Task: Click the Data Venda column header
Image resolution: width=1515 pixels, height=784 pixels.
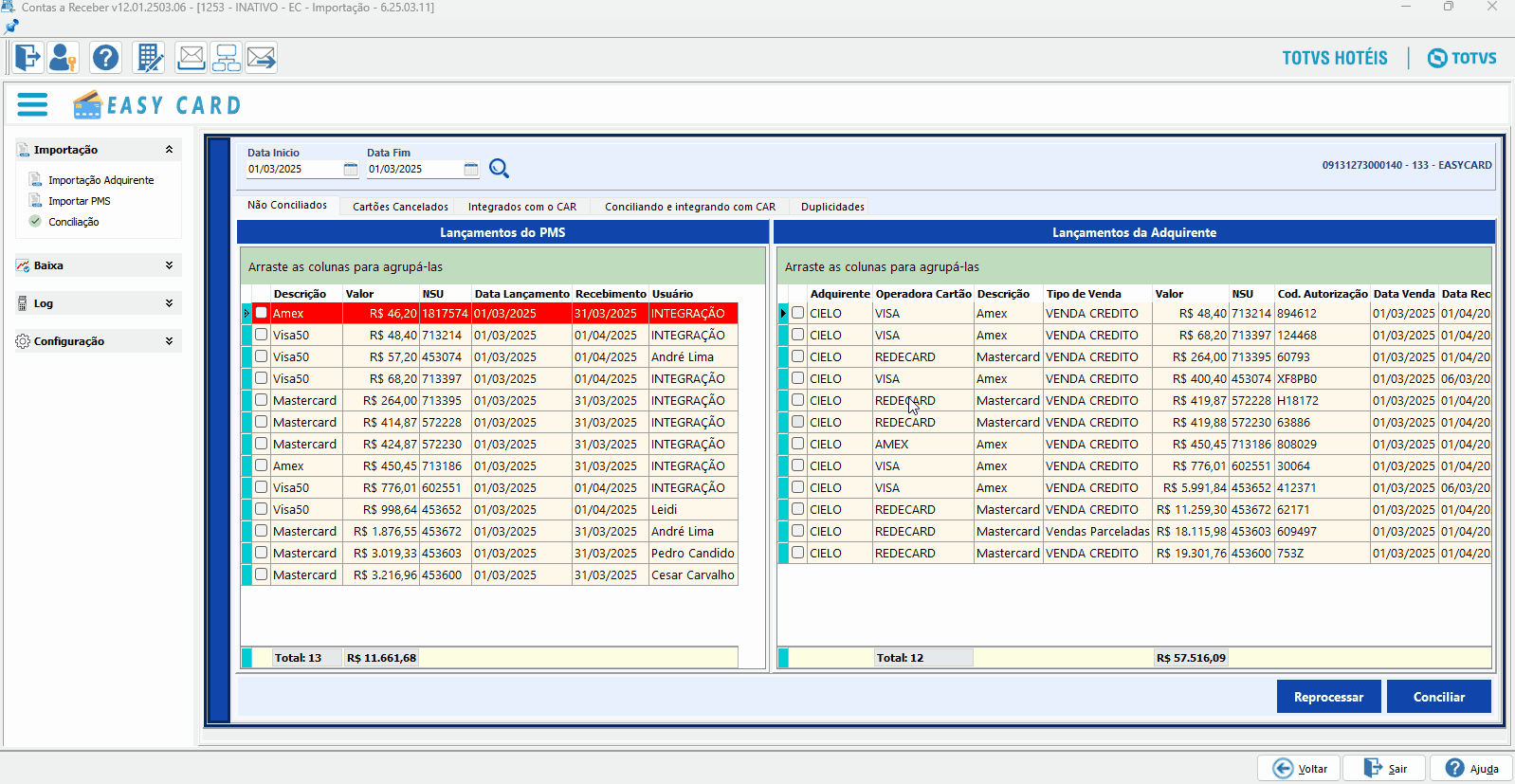Action: pos(1404,294)
